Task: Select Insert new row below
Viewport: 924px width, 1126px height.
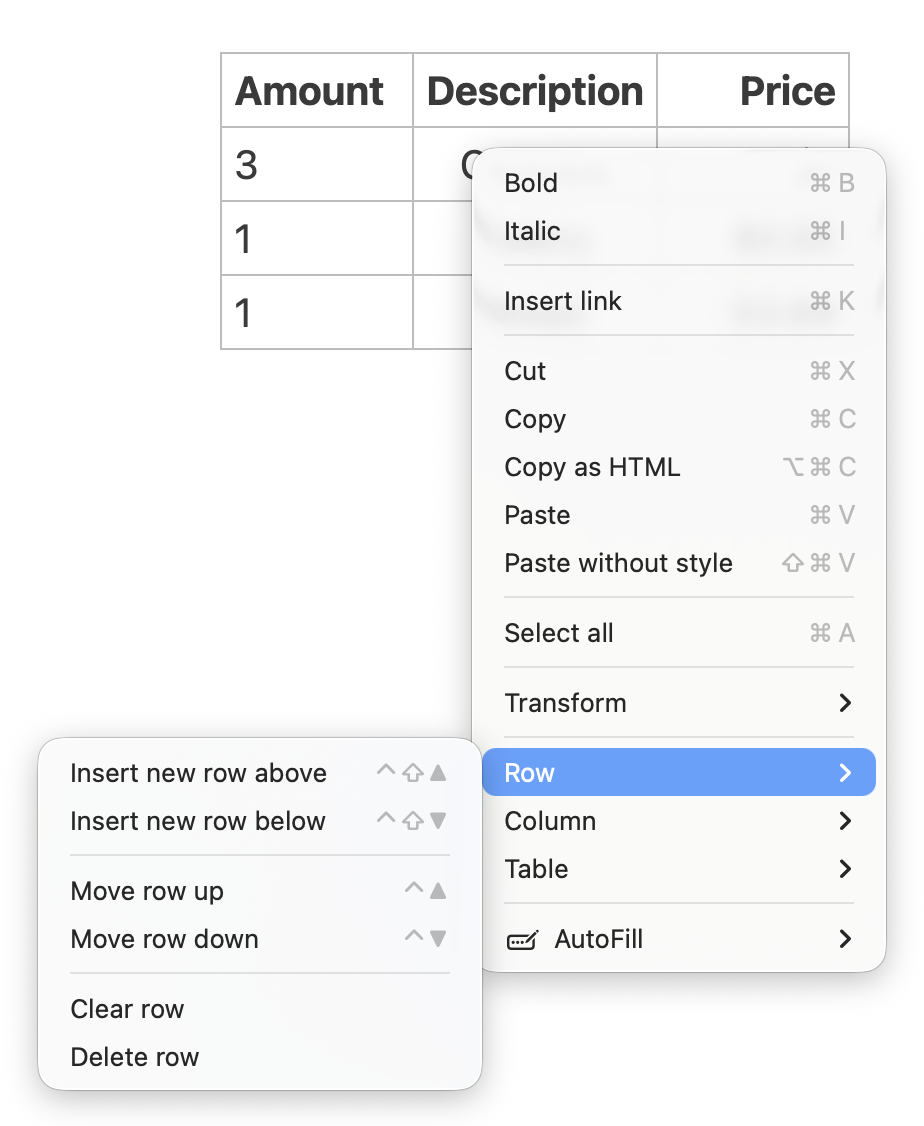Action: 196,821
